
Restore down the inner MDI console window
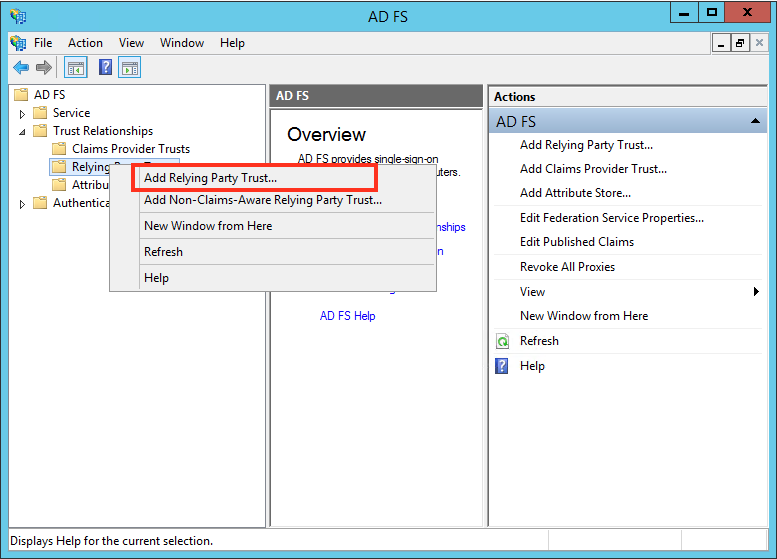click(740, 44)
